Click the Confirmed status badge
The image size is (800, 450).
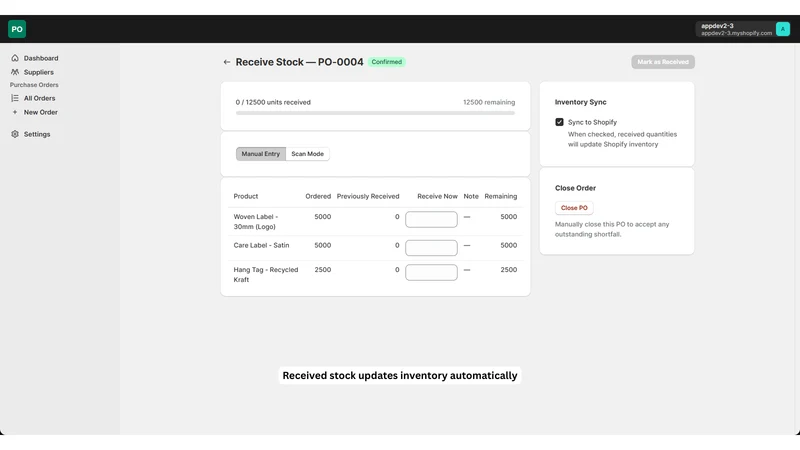tap(386, 62)
